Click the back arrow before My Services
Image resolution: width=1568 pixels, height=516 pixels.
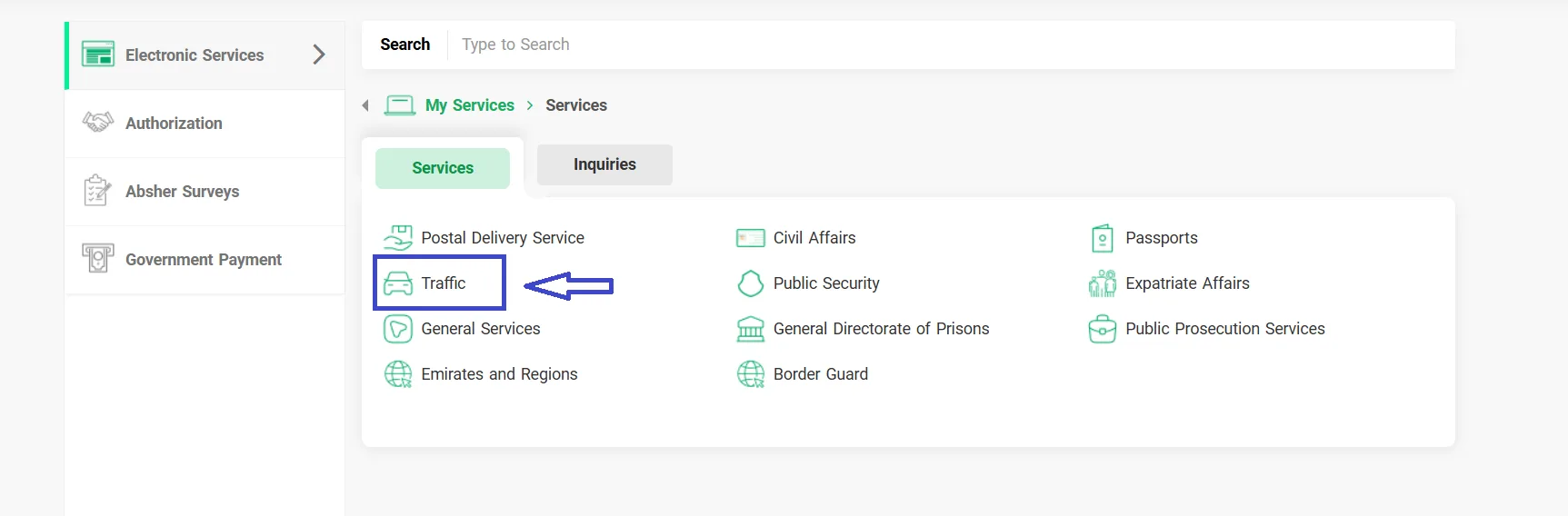(365, 105)
